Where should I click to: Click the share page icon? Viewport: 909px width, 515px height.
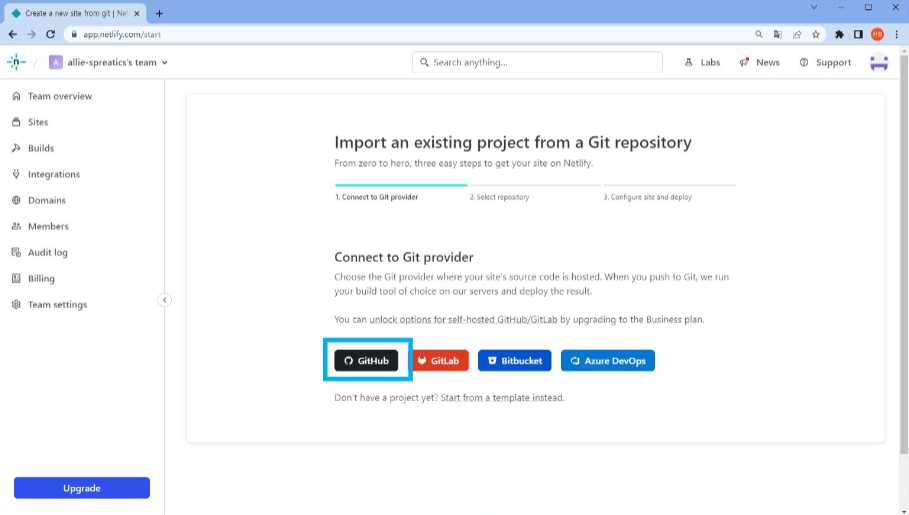[x=797, y=34]
